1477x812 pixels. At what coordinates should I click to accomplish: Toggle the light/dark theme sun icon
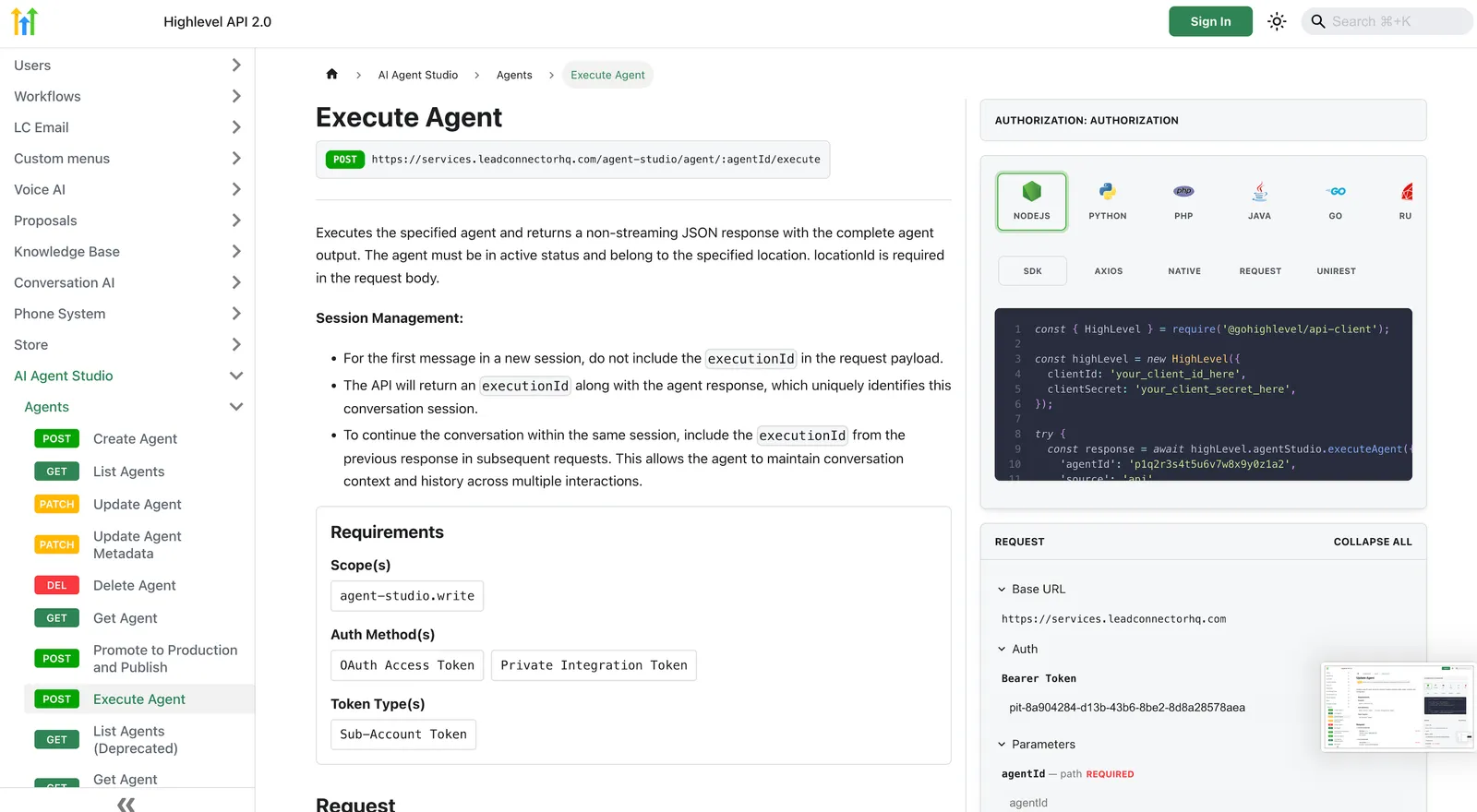[x=1277, y=21]
